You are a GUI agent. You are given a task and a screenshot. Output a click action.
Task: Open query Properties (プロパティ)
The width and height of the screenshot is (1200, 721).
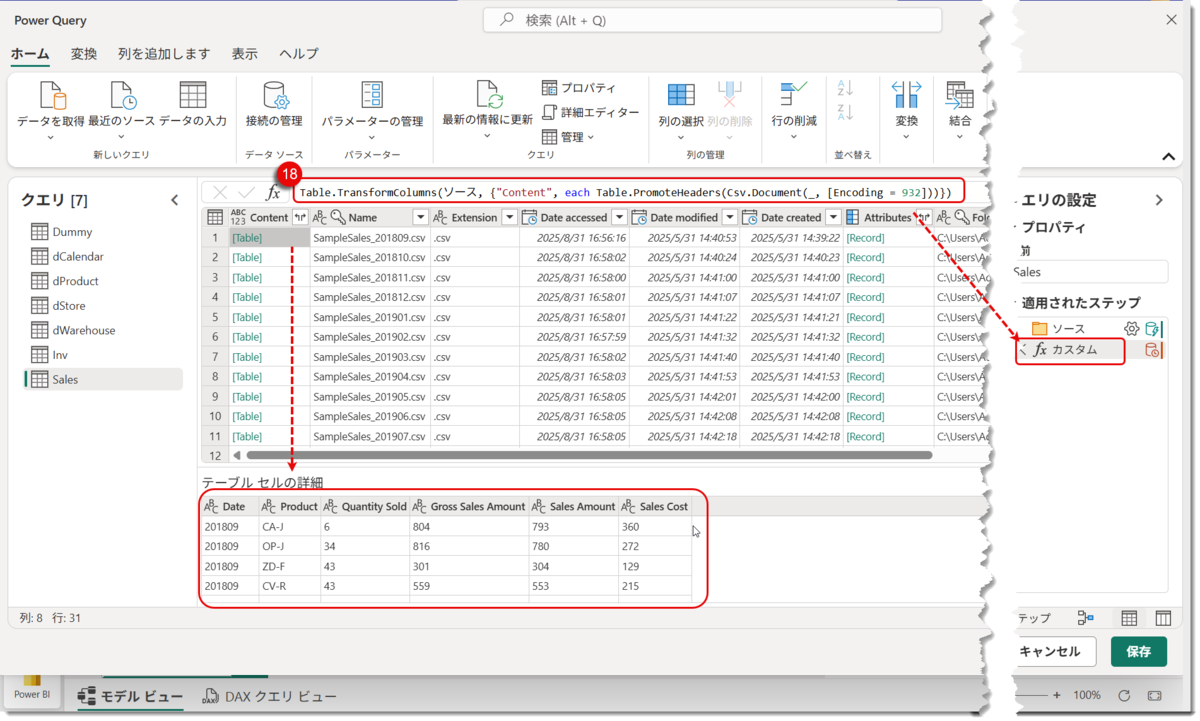pyautogui.click(x=579, y=88)
